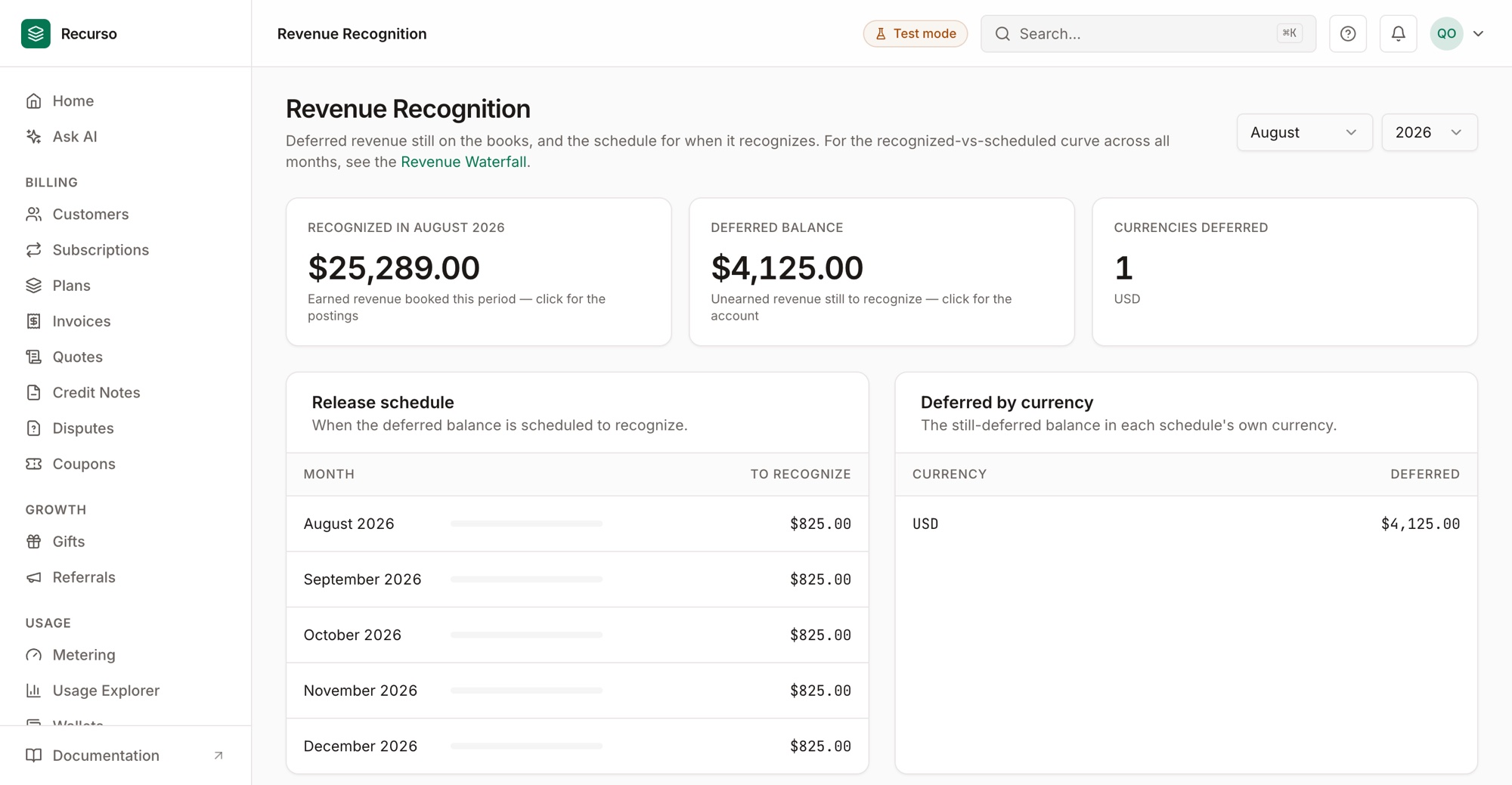Follow the Revenue Waterfall link
Viewport: 1512px width, 785px height.
(463, 162)
